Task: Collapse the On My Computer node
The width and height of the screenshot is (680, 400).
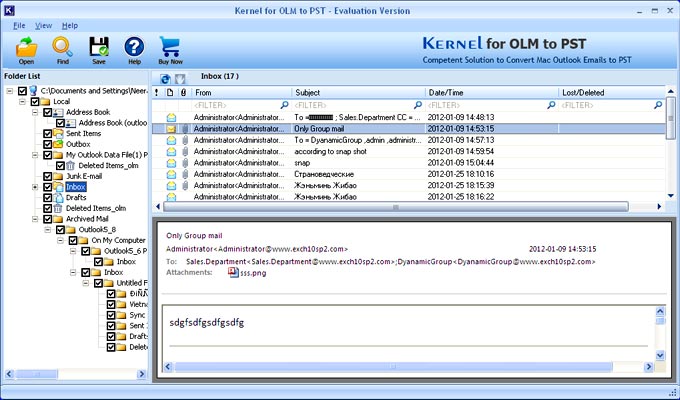Action: tap(60, 240)
